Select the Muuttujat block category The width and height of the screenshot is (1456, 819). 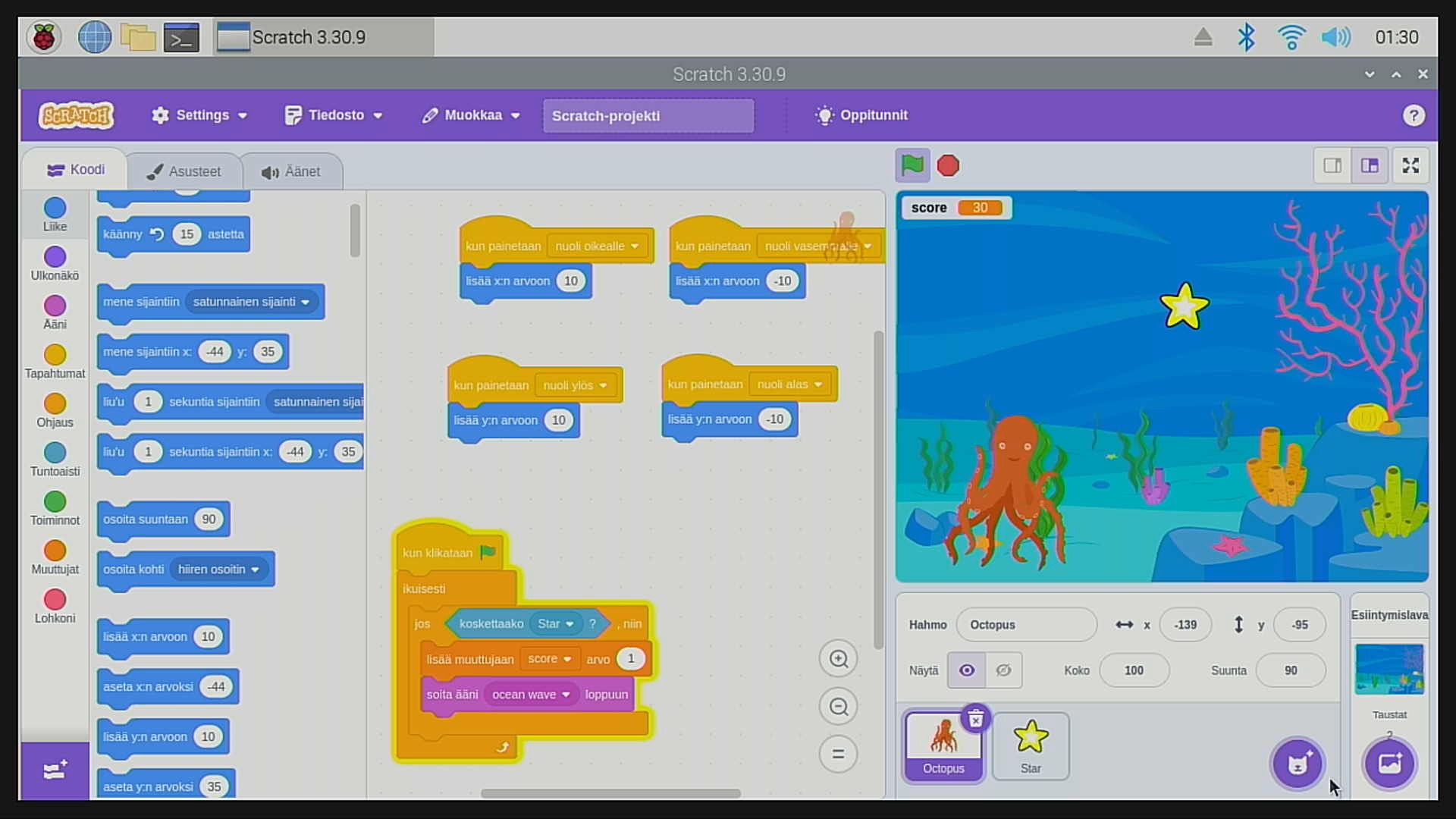[x=55, y=557]
